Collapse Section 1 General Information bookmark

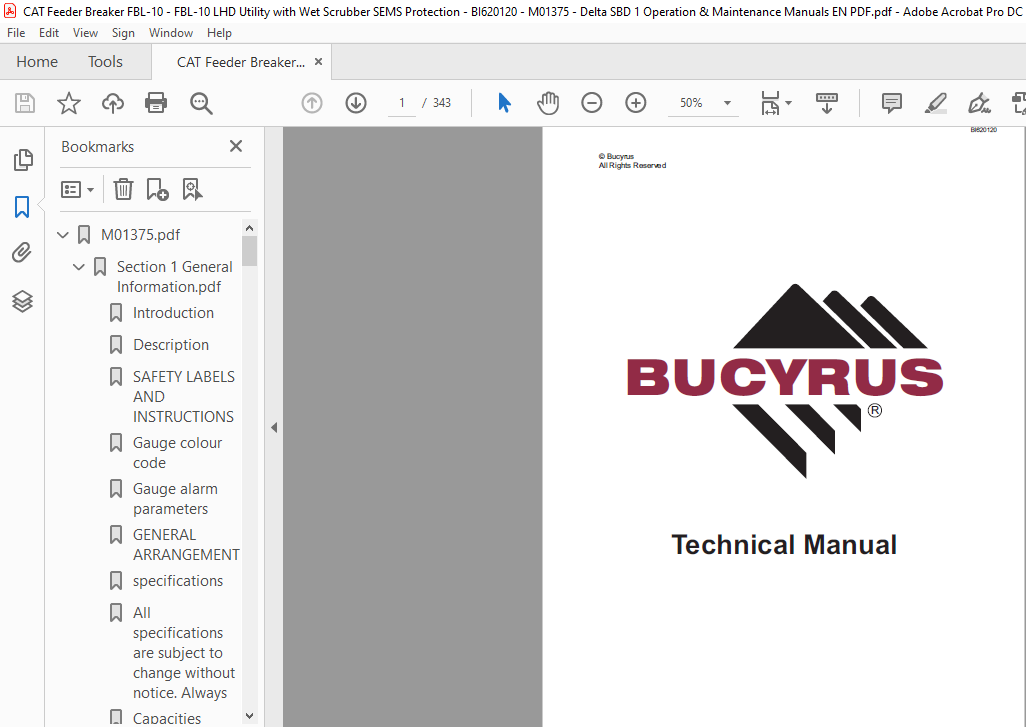coord(79,266)
